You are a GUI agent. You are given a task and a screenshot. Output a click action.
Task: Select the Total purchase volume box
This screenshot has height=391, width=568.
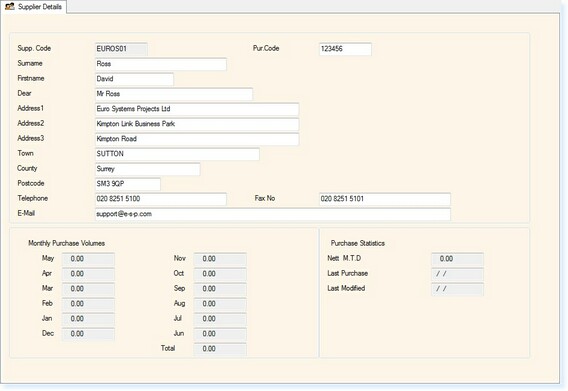(x=220, y=349)
